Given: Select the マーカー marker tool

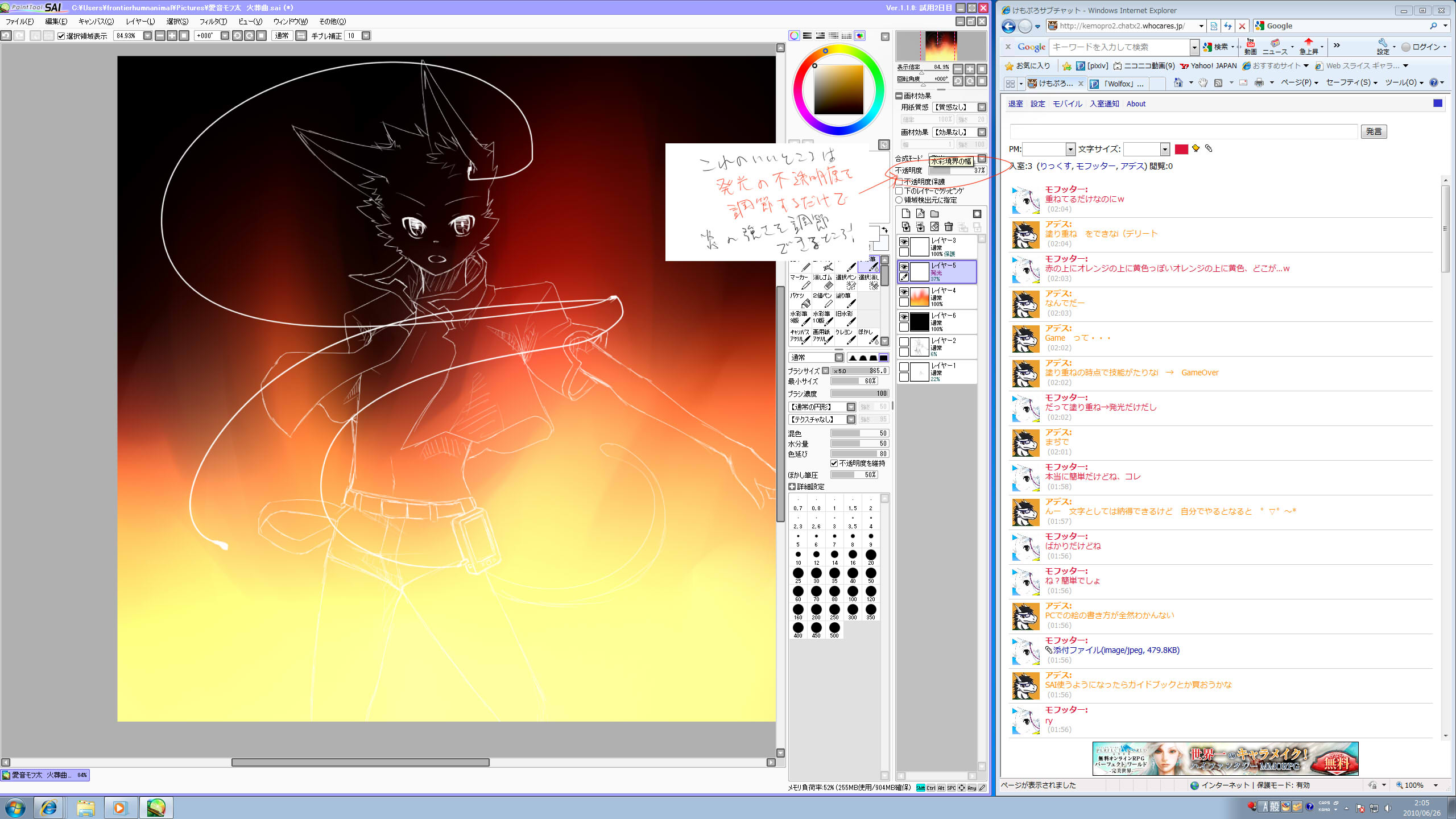Looking at the screenshot, I should point(800,282).
